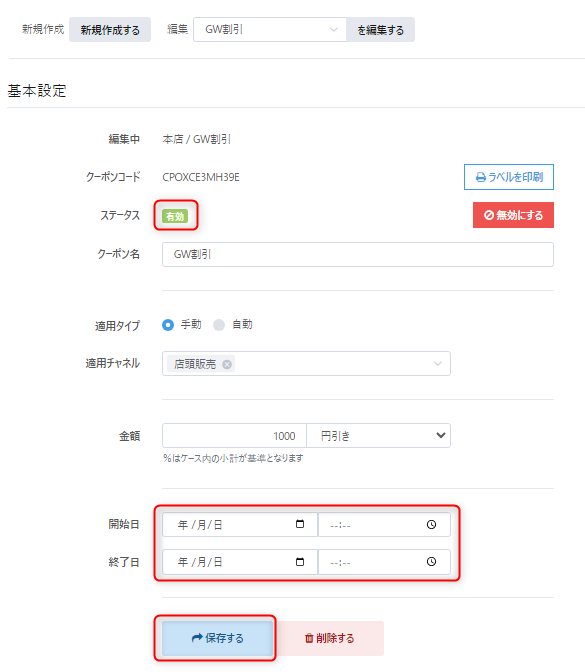
Task: Click the 金額 amount input field
Action: (234, 436)
